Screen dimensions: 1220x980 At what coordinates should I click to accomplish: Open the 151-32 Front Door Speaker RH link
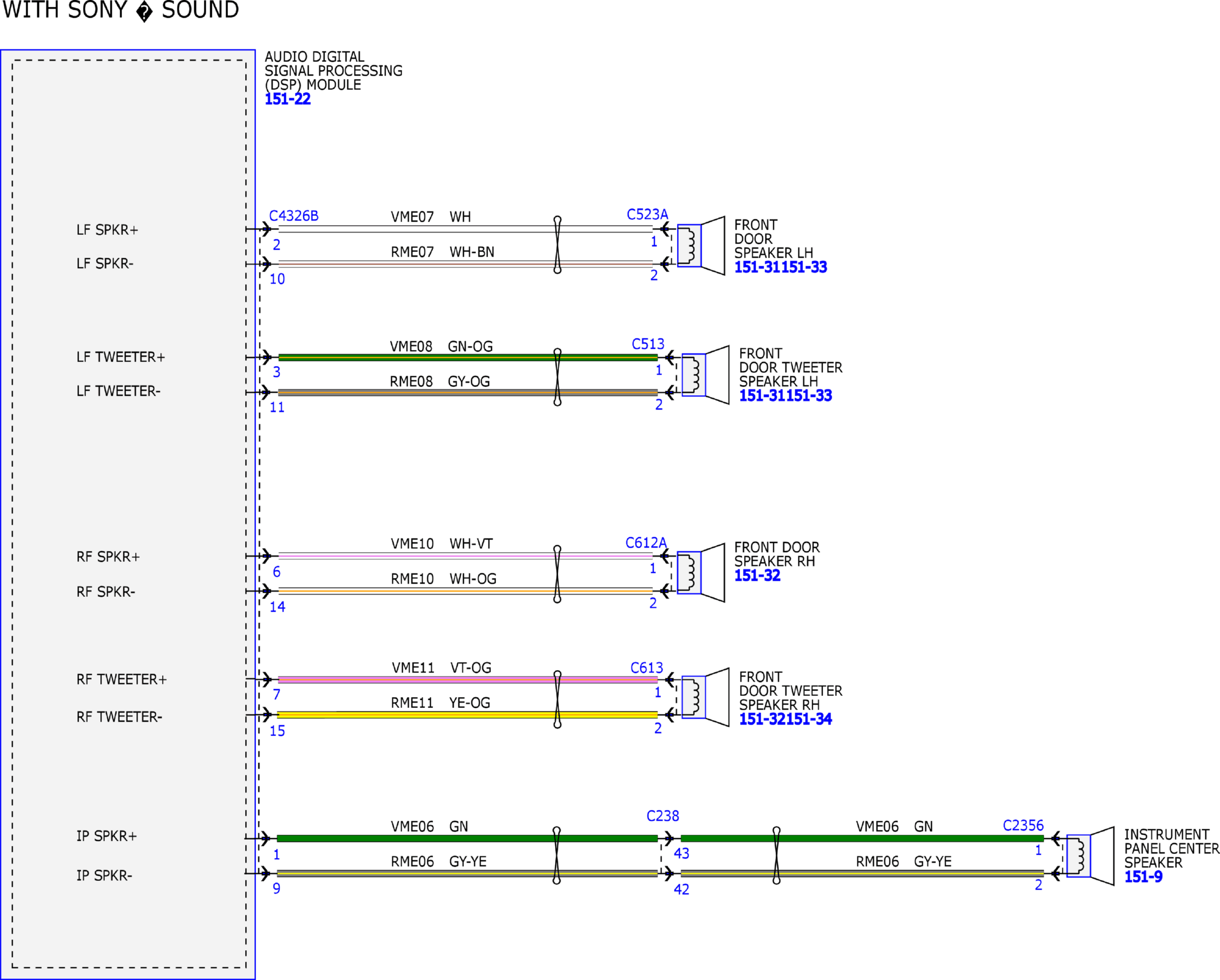(757, 576)
